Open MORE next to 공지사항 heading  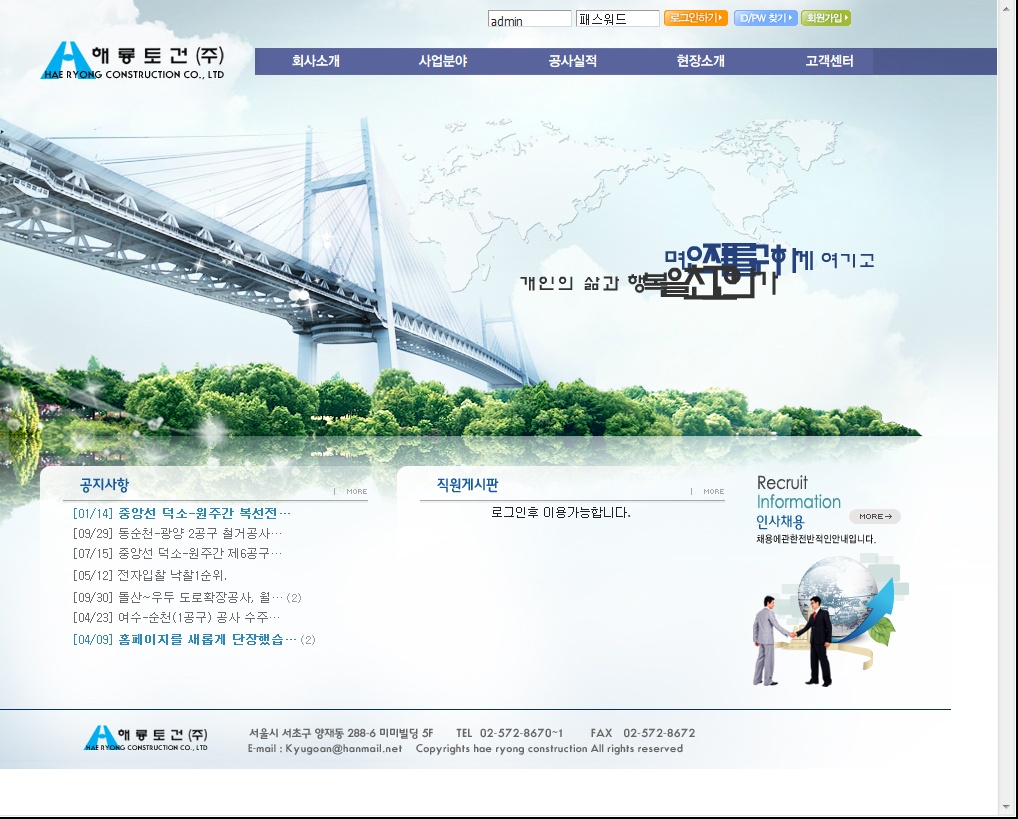click(356, 491)
